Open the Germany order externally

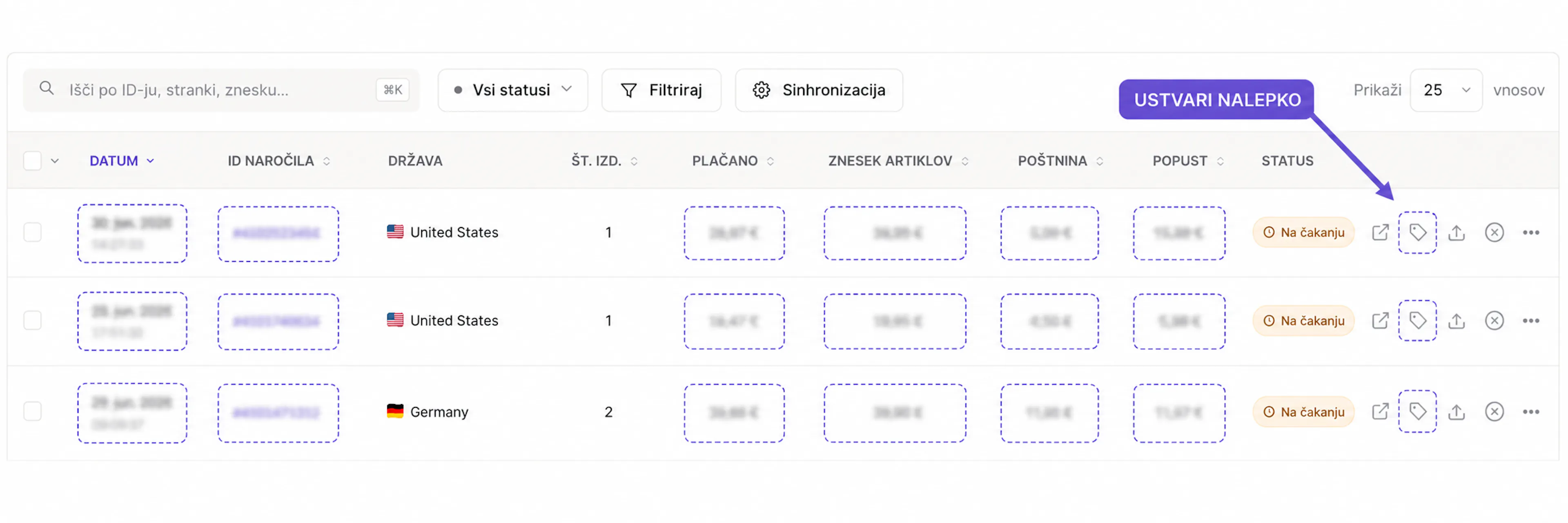[1380, 411]
